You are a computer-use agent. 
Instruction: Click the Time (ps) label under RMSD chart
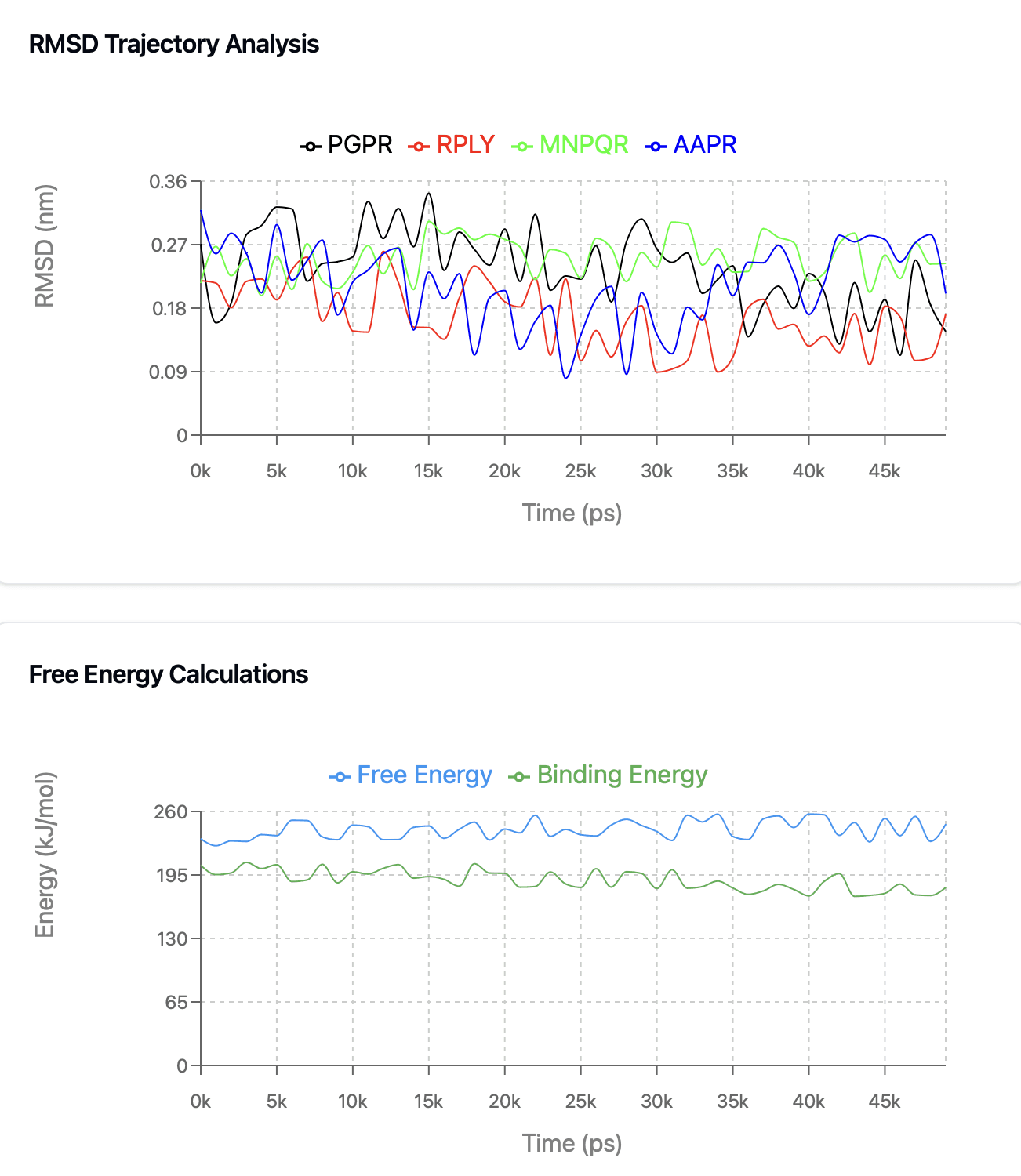point(572,513)
